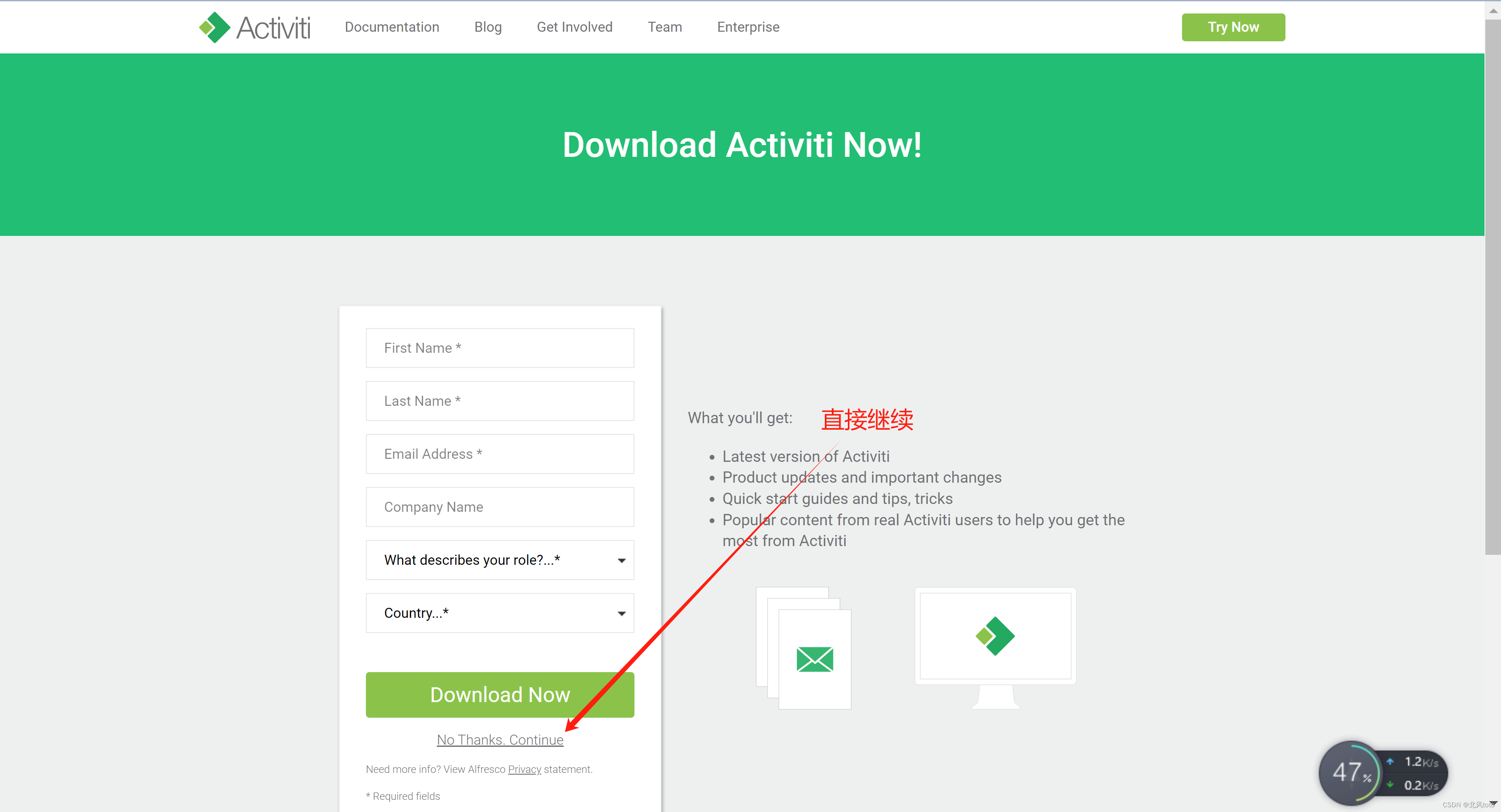Click the Last Name input field
The width and height of the screenshot is (1501, 812).
tap(501, 400)
